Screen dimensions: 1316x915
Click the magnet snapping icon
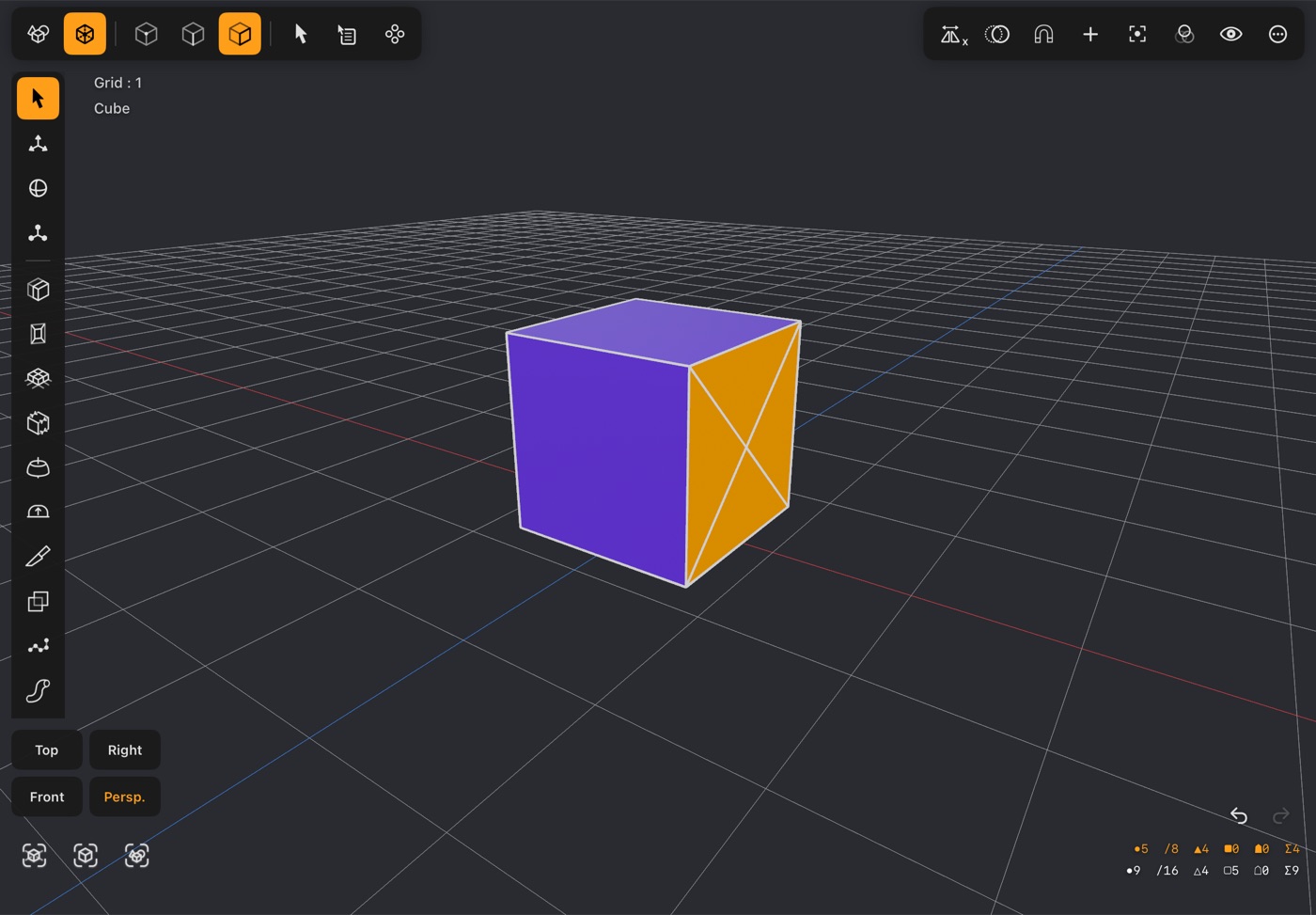click(1043, 34)
